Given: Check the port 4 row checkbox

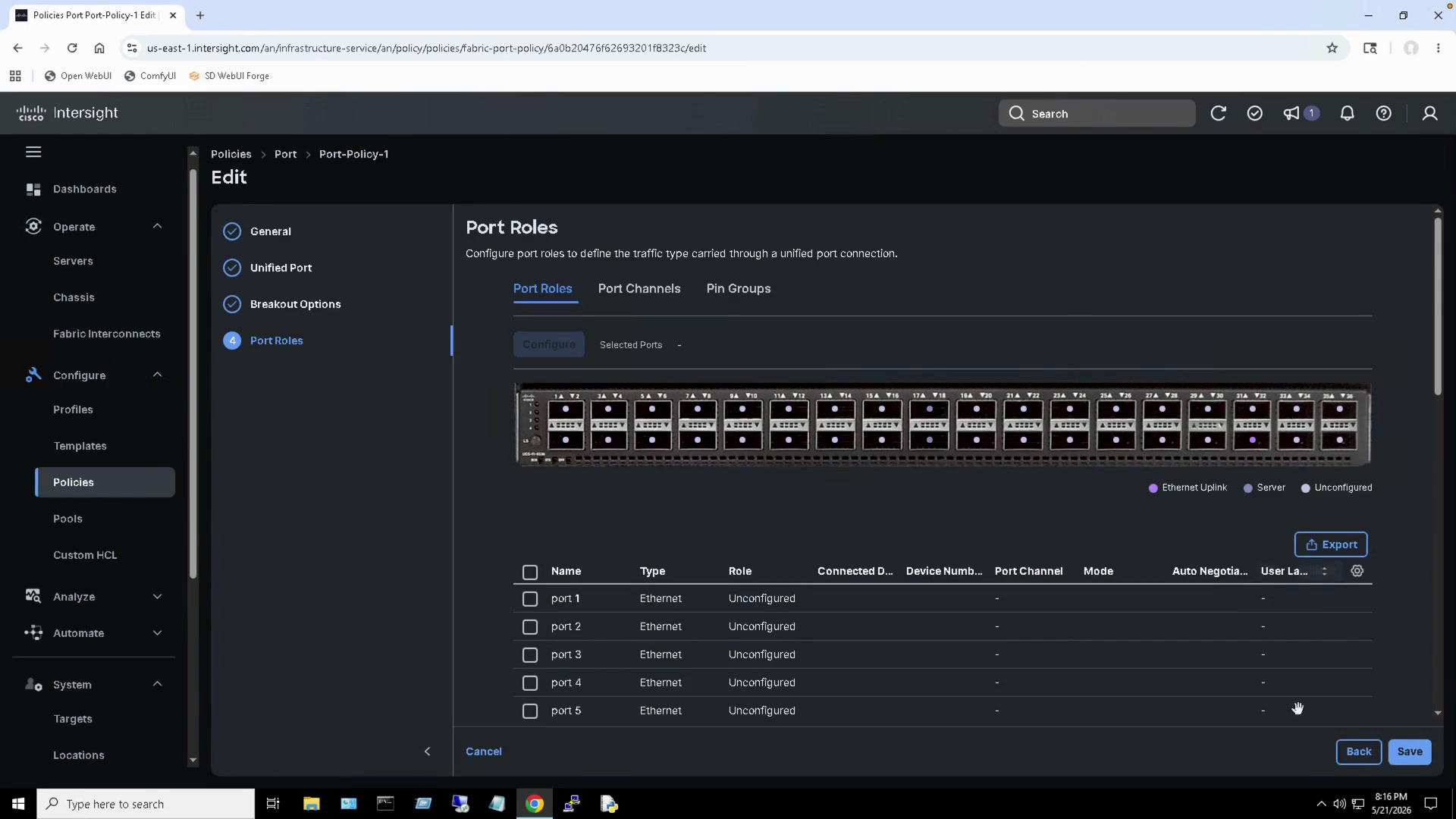Looking at the screenshot, I should pos(530,683).
